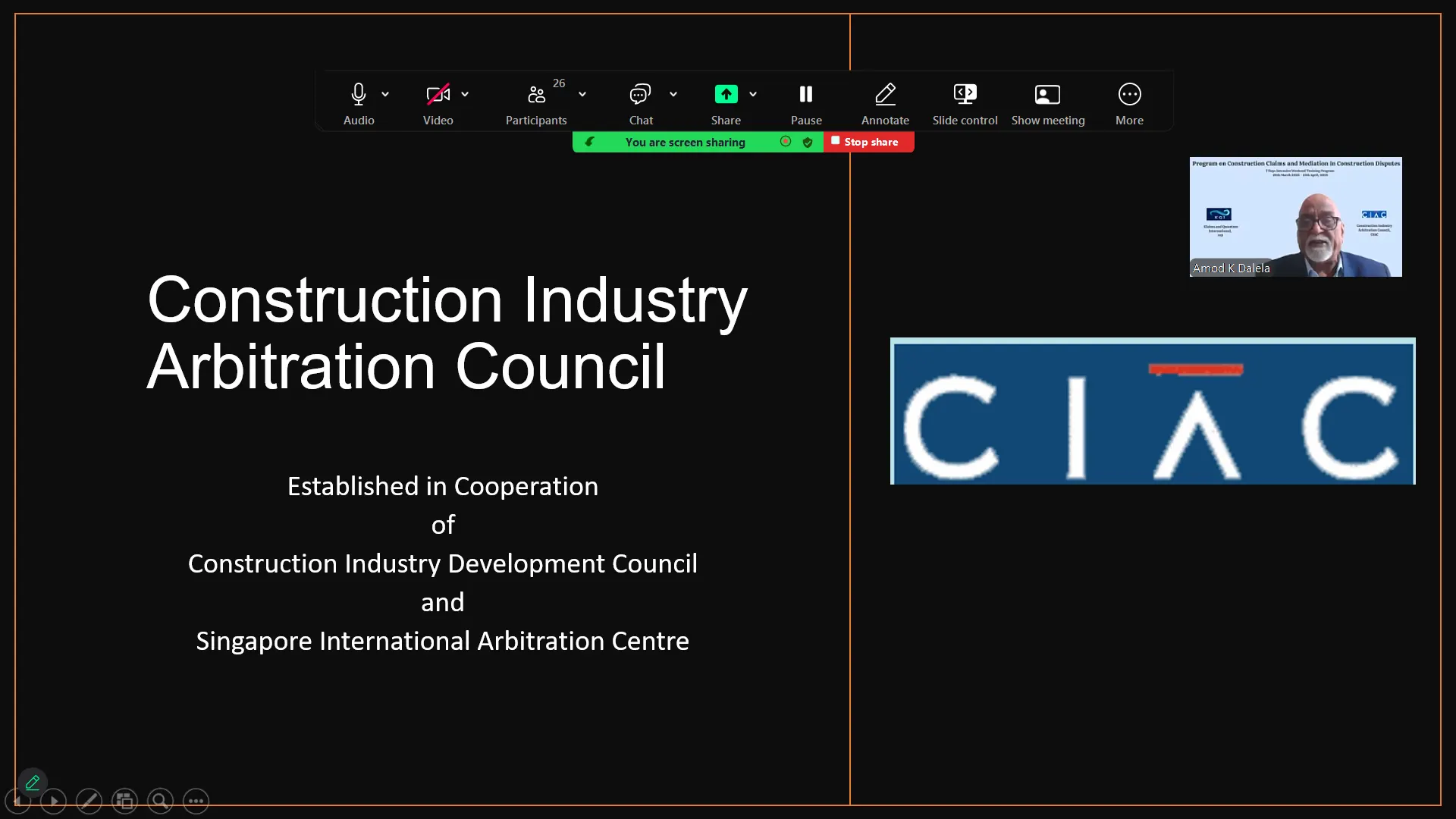Image resolution: width=1456 pixels, height=819 pixels.
Task: Click Established in Cooperation text
Action: point(443,486)
